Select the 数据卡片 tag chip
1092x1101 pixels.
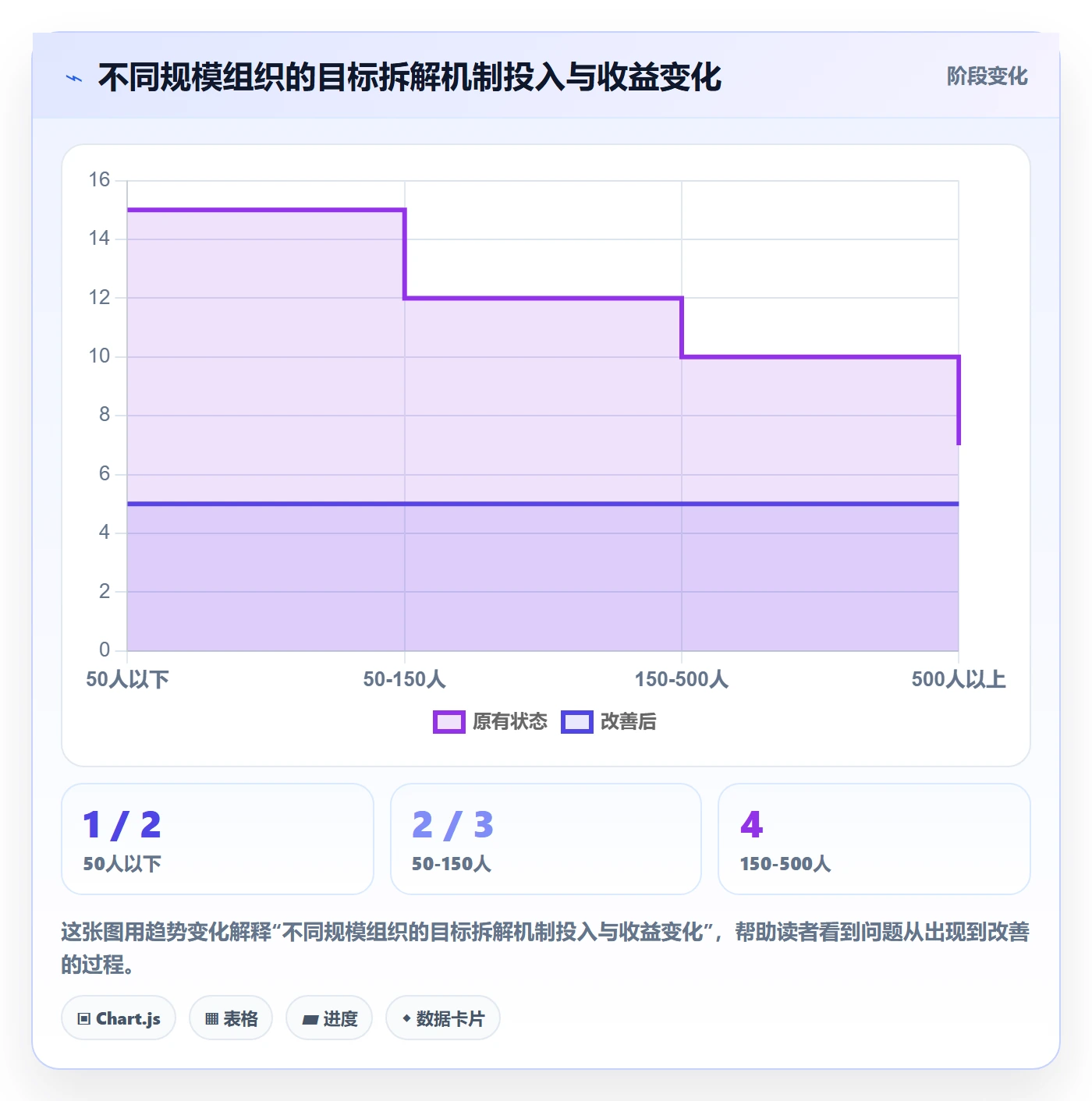443,1018
